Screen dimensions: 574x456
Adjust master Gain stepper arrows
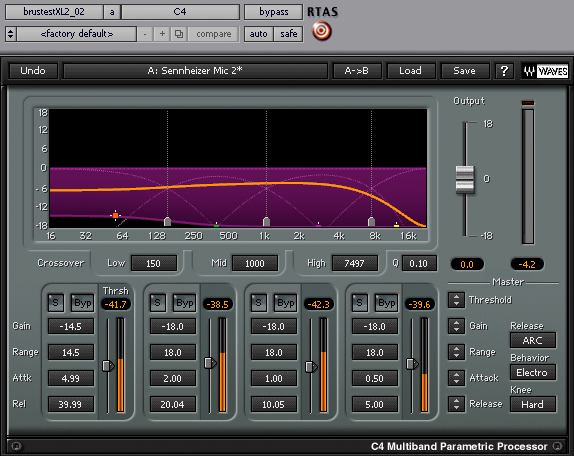coord(456,326)
